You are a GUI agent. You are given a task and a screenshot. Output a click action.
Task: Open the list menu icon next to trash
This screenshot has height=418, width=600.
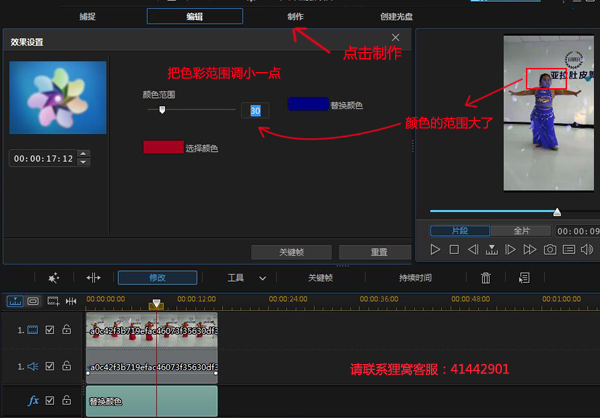pos(524,278)
